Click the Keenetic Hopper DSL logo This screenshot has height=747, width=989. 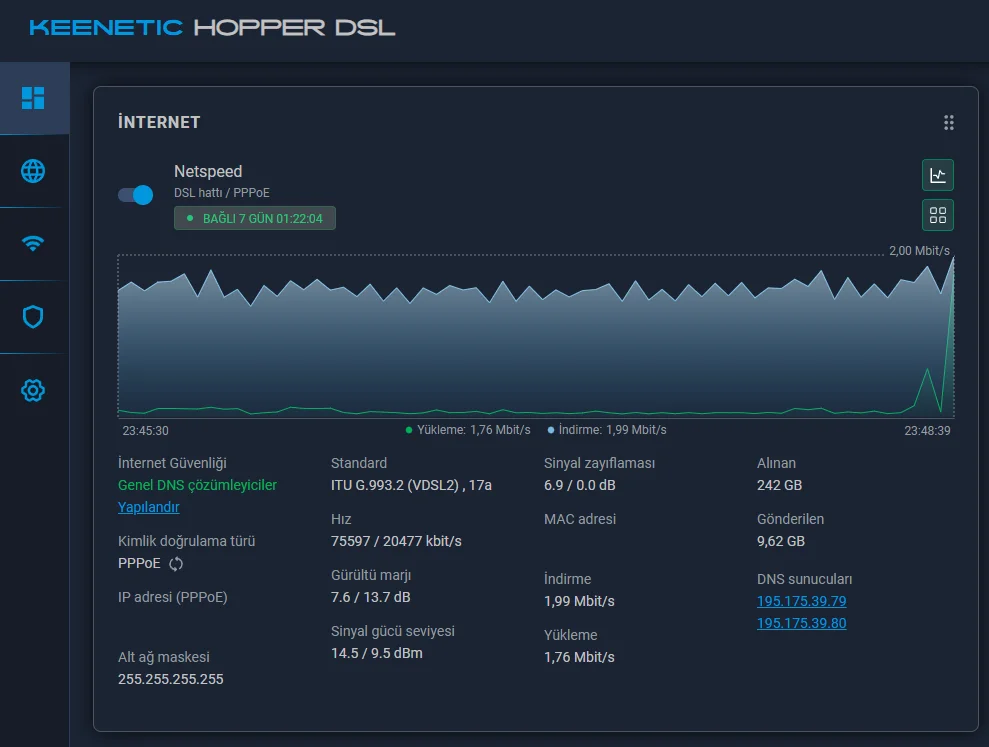[x=212, y=28]
